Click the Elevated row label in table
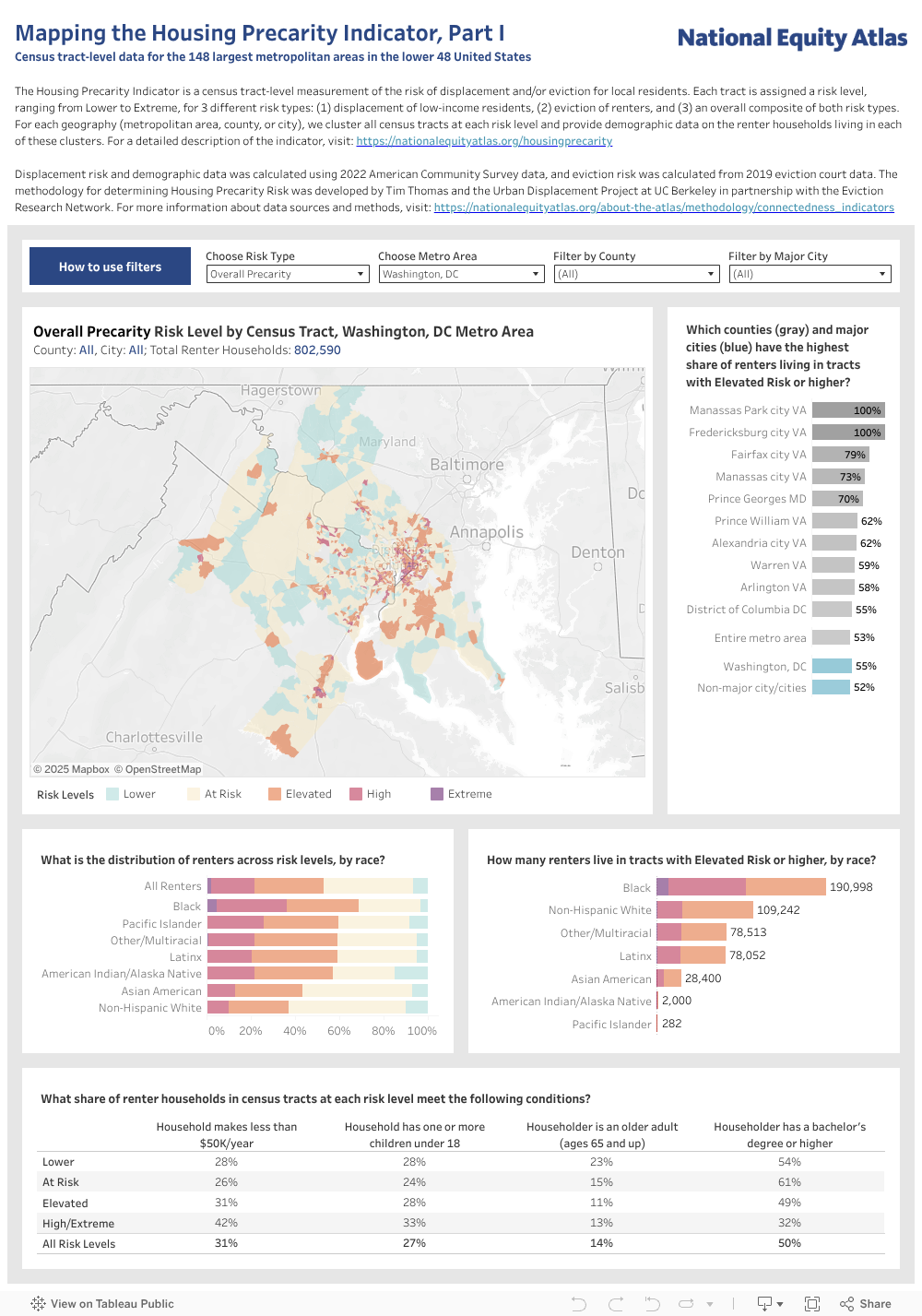The width and height of the screenshot is (922, 1316). click(x=65, y=1203)
